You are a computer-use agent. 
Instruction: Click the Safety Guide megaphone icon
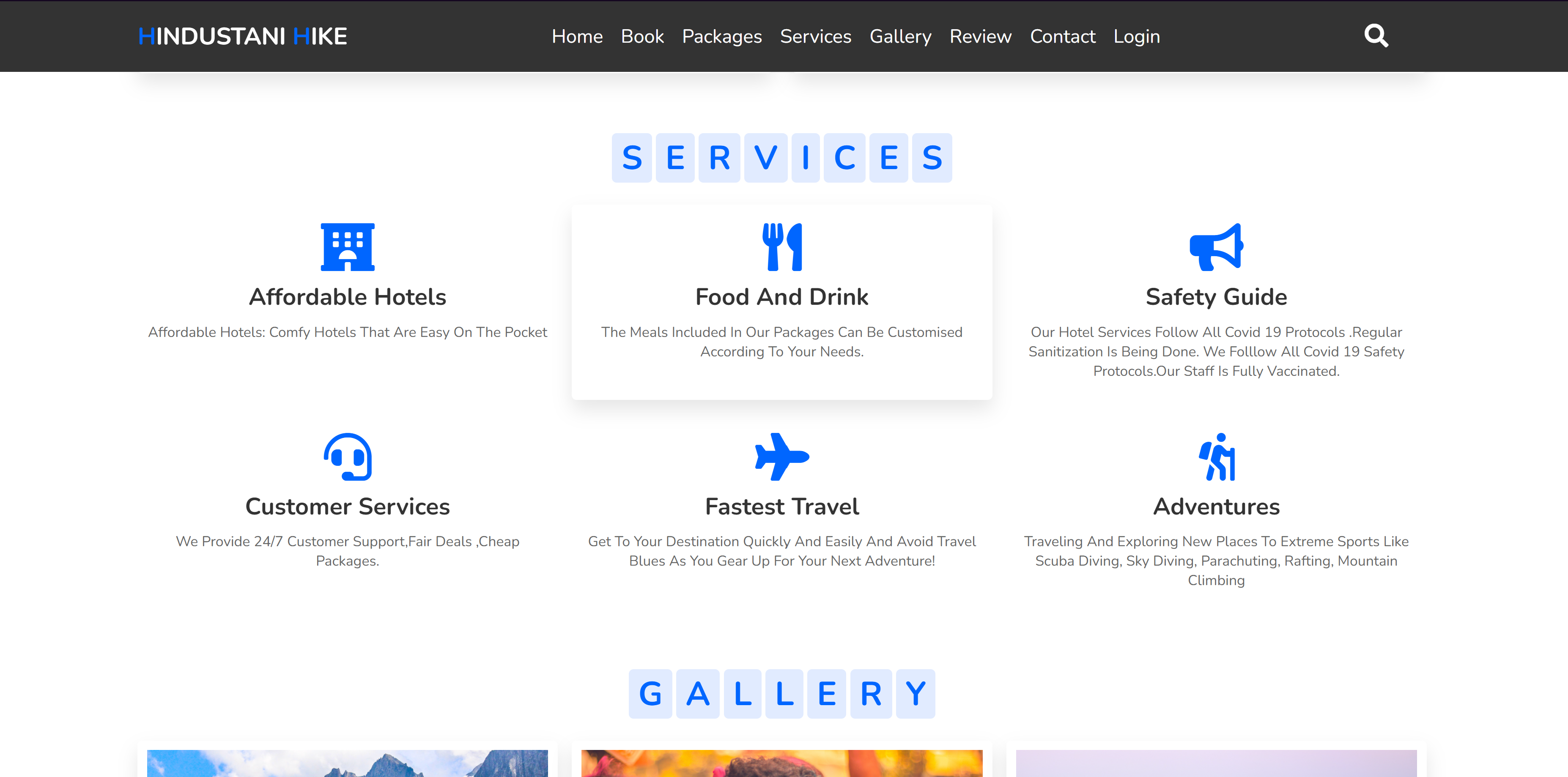click(x=1216, y=246)
